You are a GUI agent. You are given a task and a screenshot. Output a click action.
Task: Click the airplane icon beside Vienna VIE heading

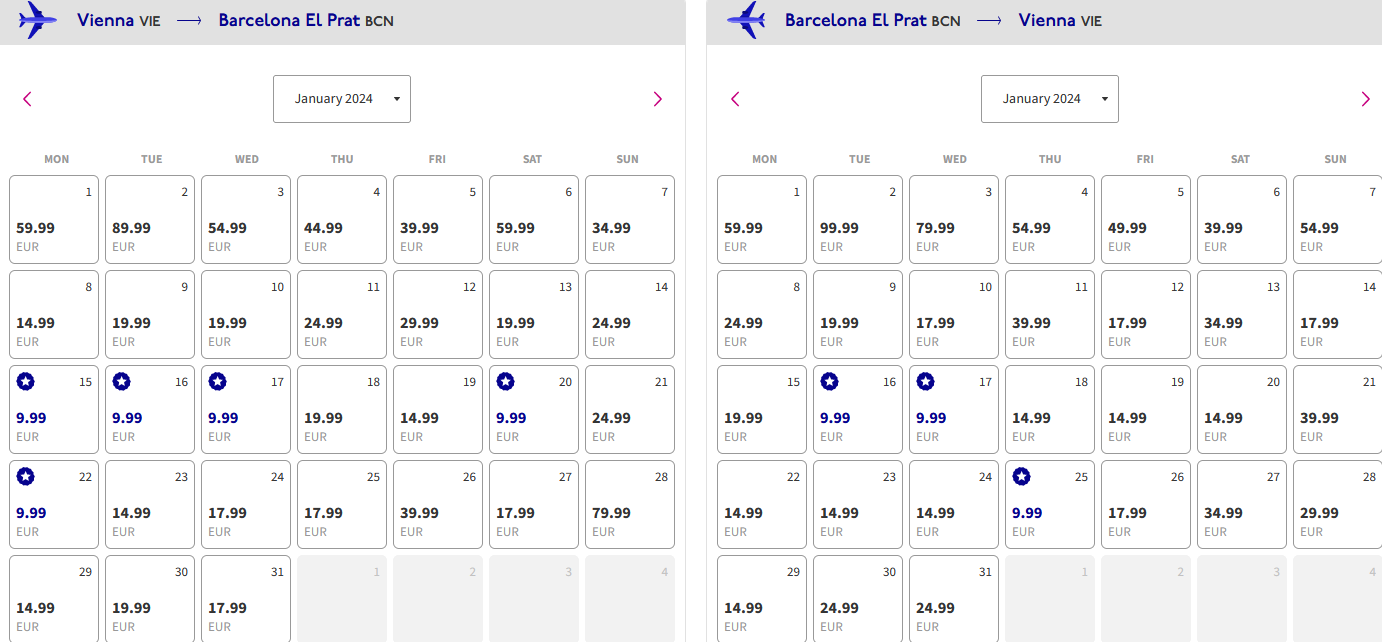coord(38,20)
